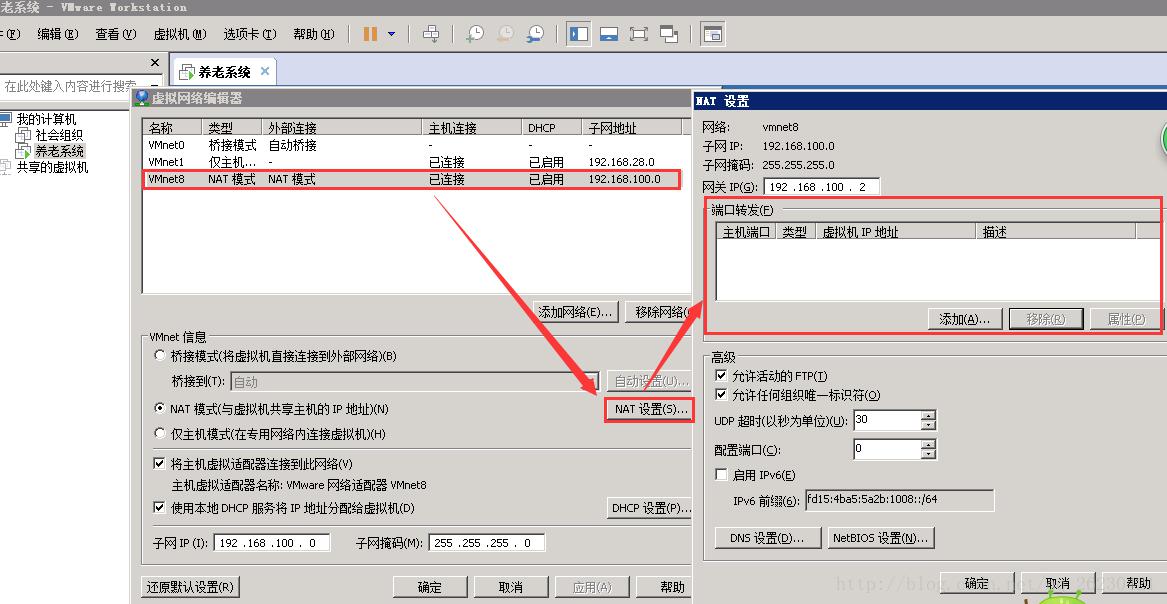The width and height of the screenshot is (1167, 604).
Task: Close the library pane with its X
Action: point(155,62)
